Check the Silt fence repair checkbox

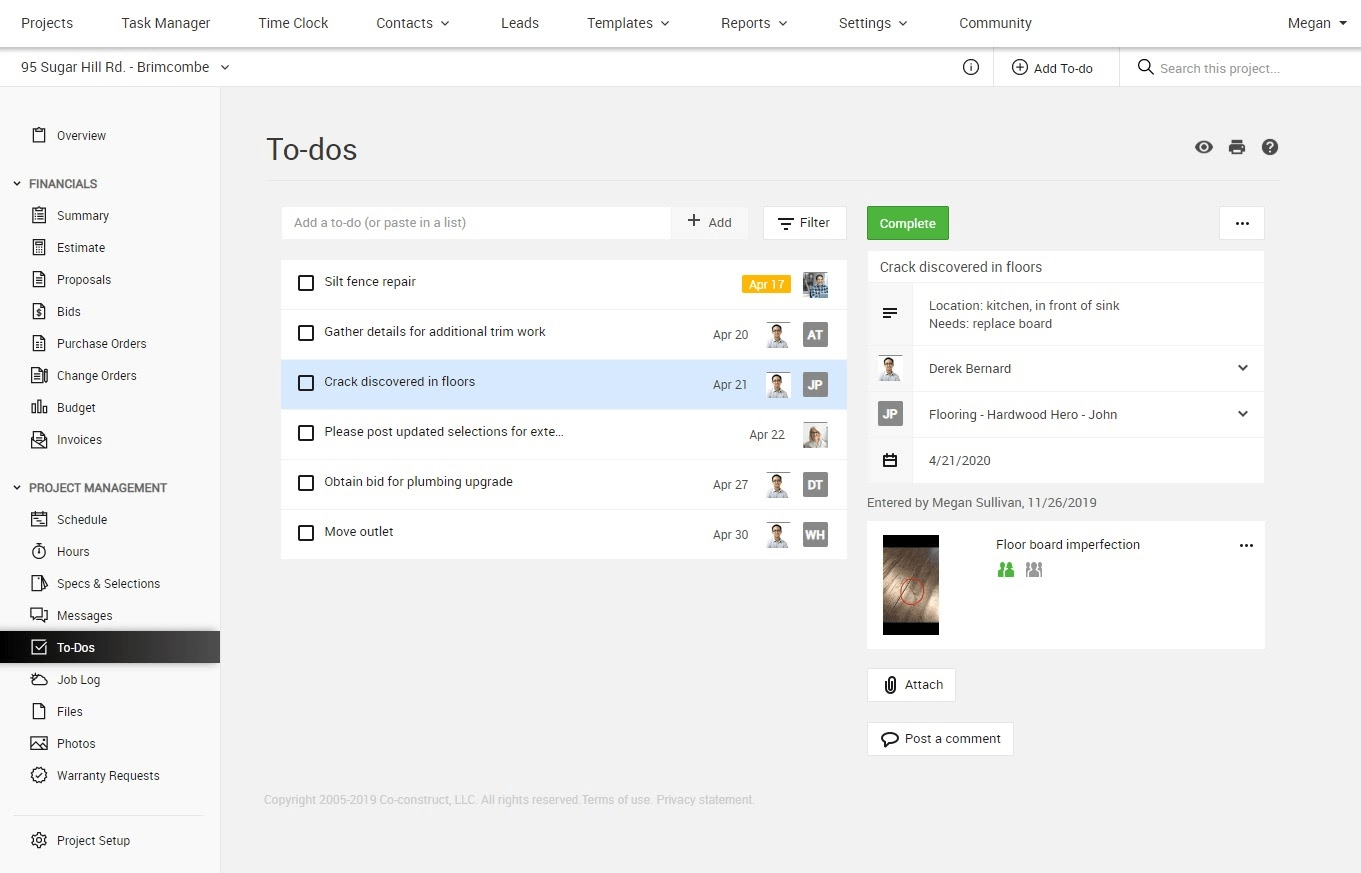[x=306, y=283]
